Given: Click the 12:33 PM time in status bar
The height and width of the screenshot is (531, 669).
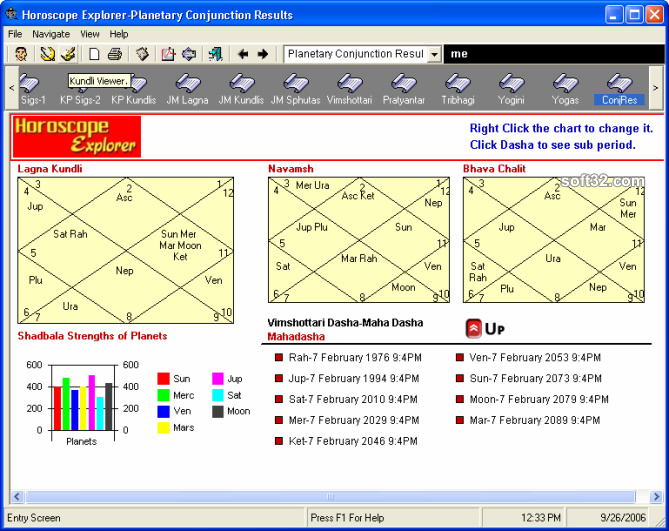Looking at the screenshot, I should tap(541, 518).
